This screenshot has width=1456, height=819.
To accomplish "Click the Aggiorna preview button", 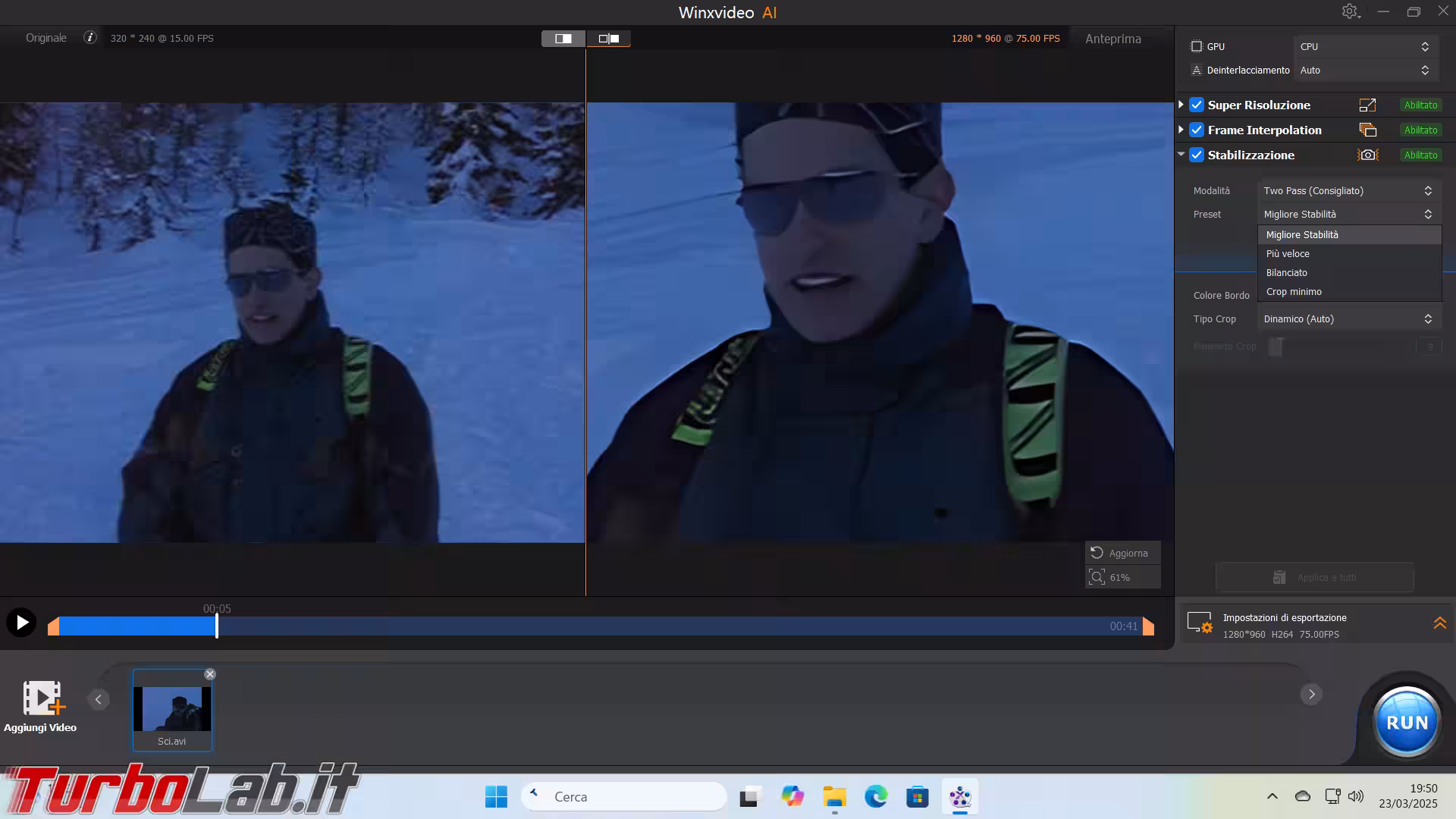I will pos(1122,553).
